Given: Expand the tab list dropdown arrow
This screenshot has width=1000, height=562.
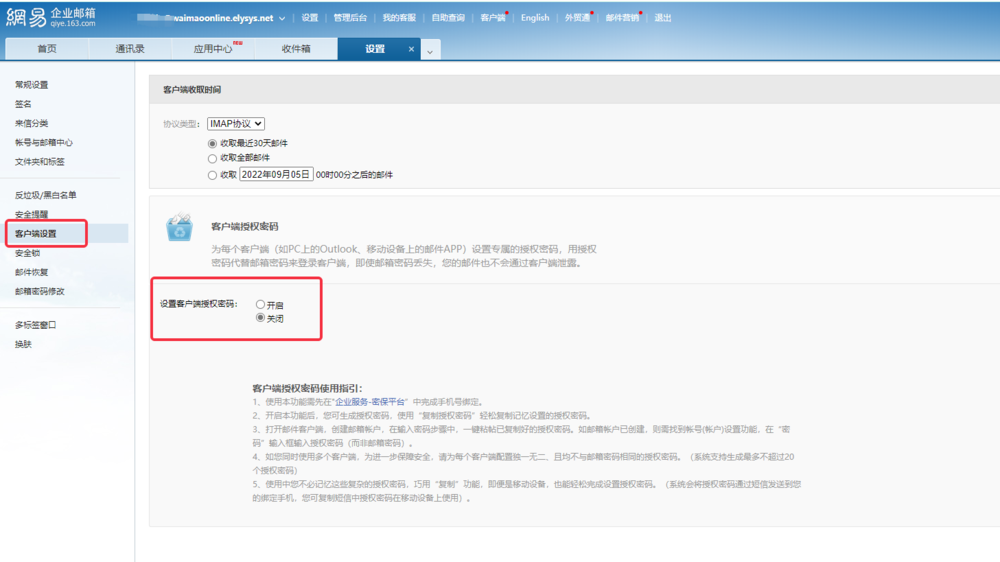Looking at the screenshot, I should (x=430, y=50).
